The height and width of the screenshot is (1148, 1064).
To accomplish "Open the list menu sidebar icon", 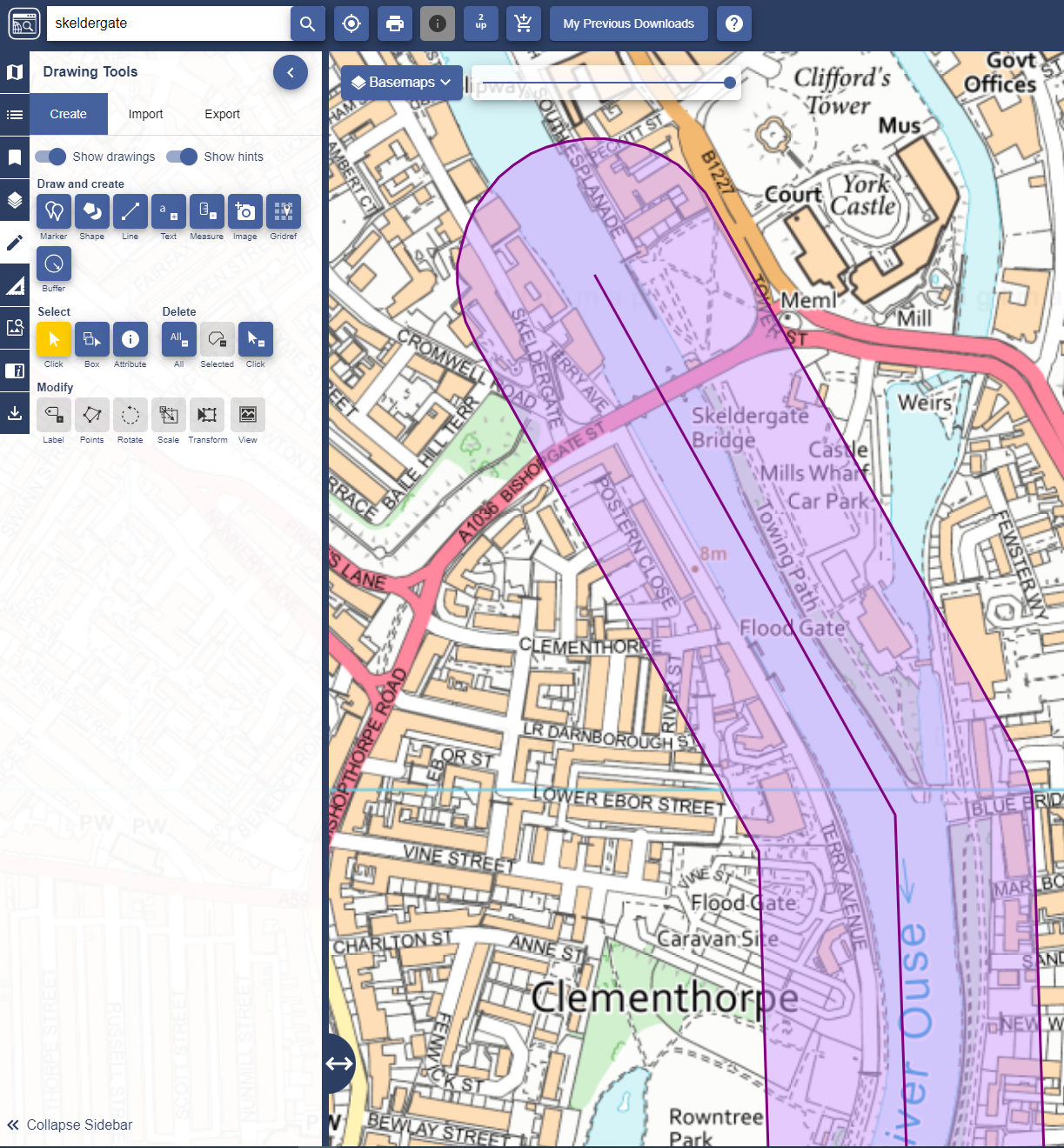I will click(15, 115).
